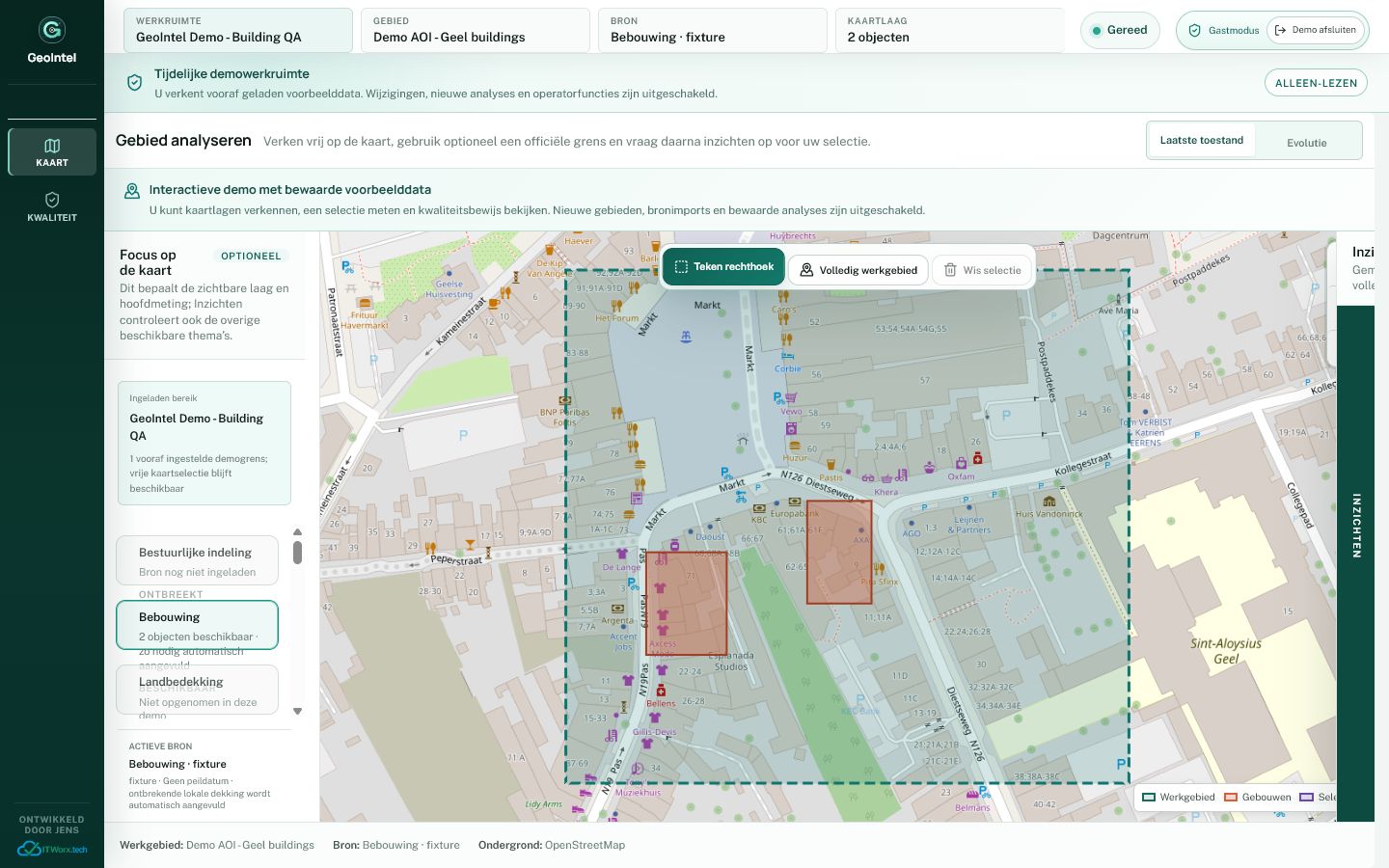Screen dimensions: 1389x868
Task: Click the ALLEEN-LEZEN badge
Action: pyautogui.click(x=1316, y=83)
